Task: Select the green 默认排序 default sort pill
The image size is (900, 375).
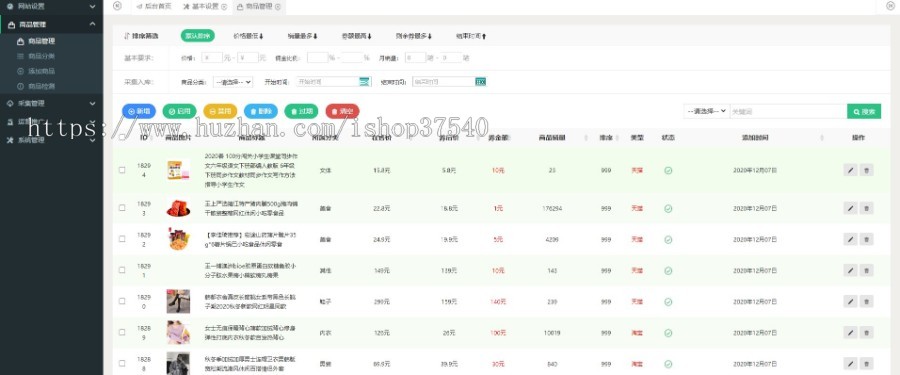Action: 197,36
